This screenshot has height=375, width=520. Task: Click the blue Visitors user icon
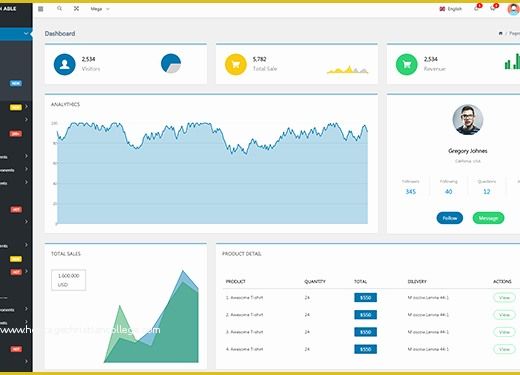(x=65, y=64)
